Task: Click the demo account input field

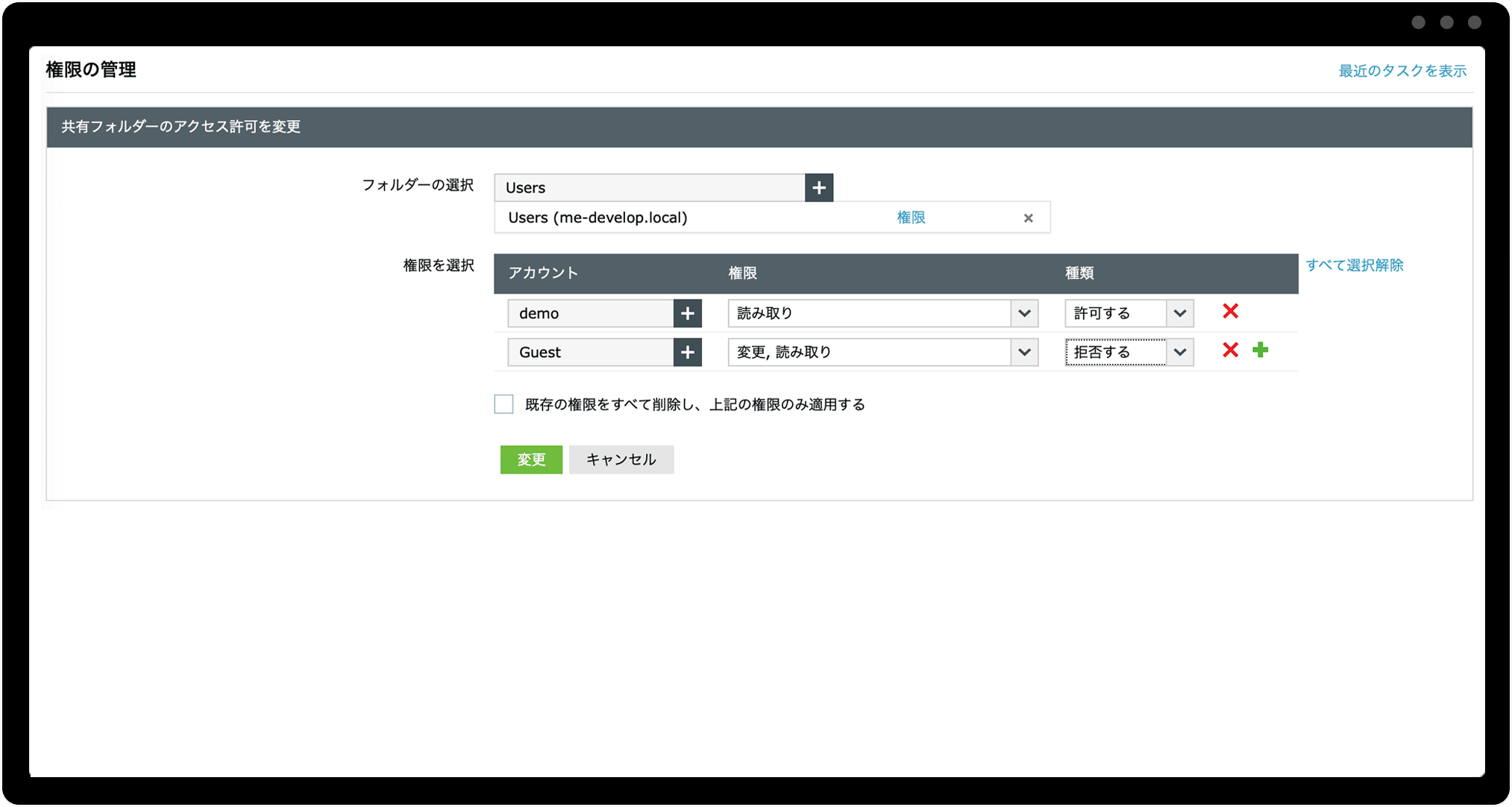Action: pos(590,313)
